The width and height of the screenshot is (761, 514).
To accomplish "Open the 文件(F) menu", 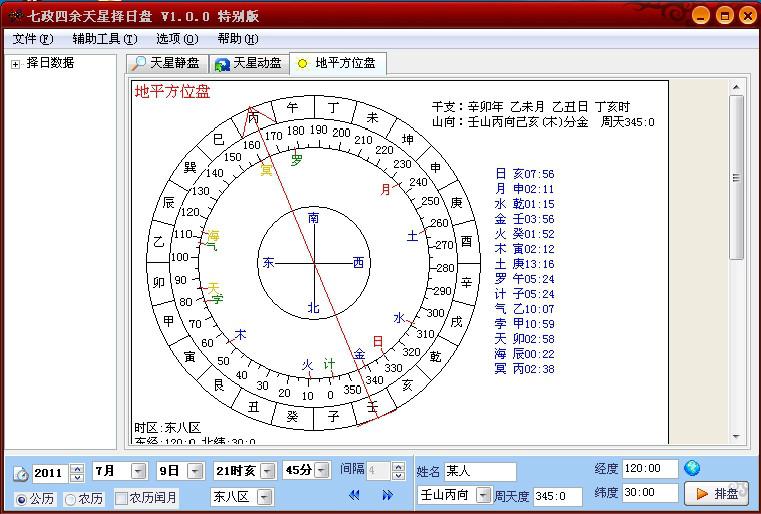I will point(33,39).
